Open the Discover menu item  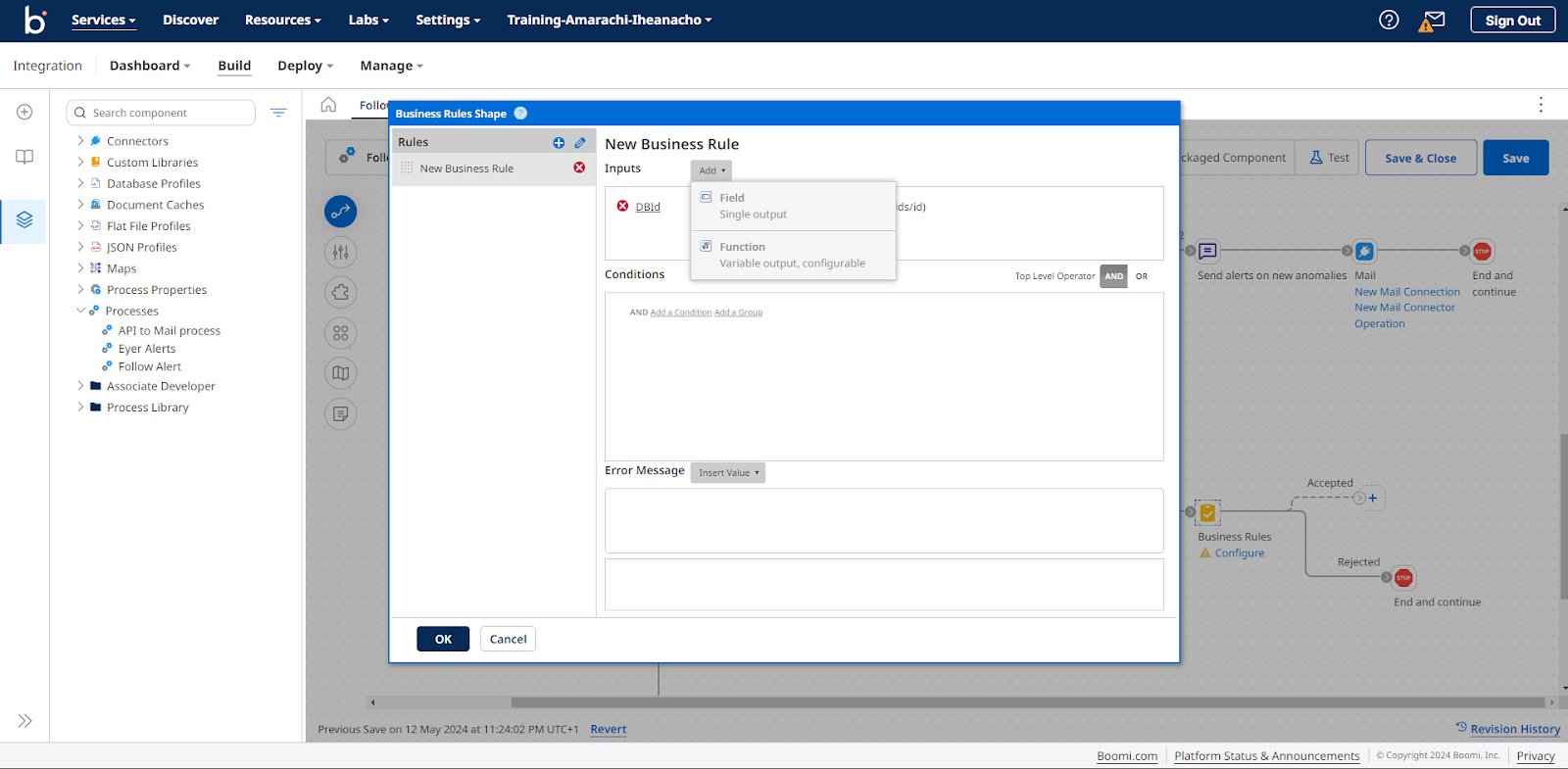click(190, 20)
